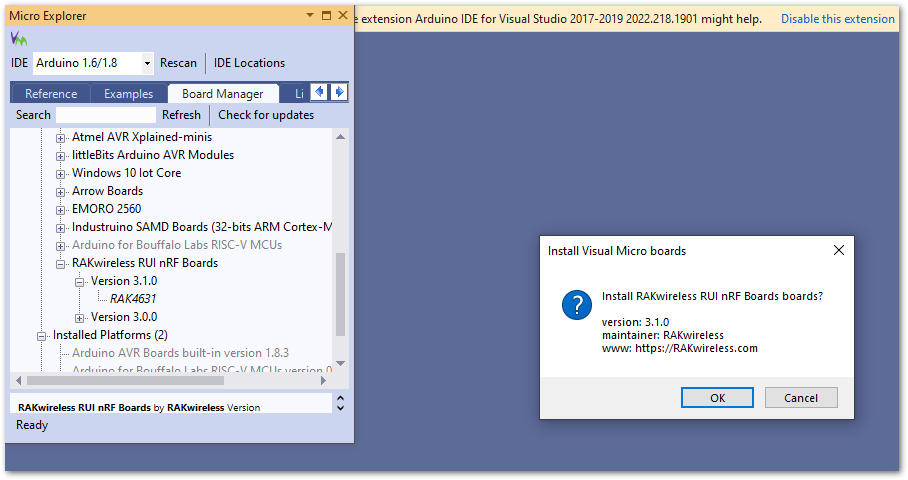This screenshot has height=480, width=908.
Task: Expand Industruino SAMD Boards node
Action: point(60,228)
